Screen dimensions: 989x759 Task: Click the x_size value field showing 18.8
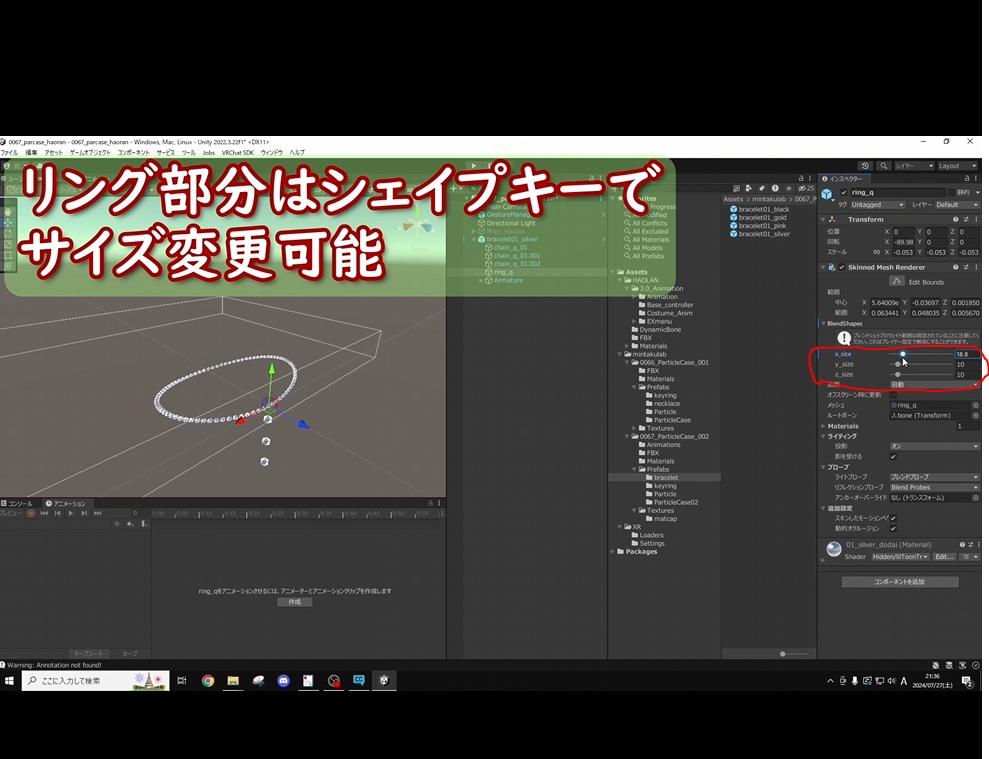point(967,355)
